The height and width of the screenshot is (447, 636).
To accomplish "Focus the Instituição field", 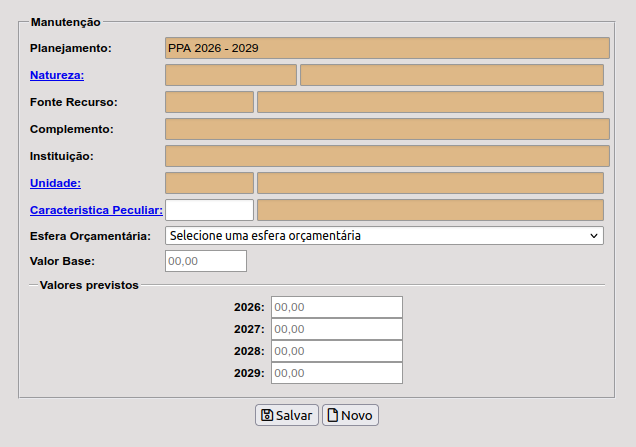I will tap(387, 156).
